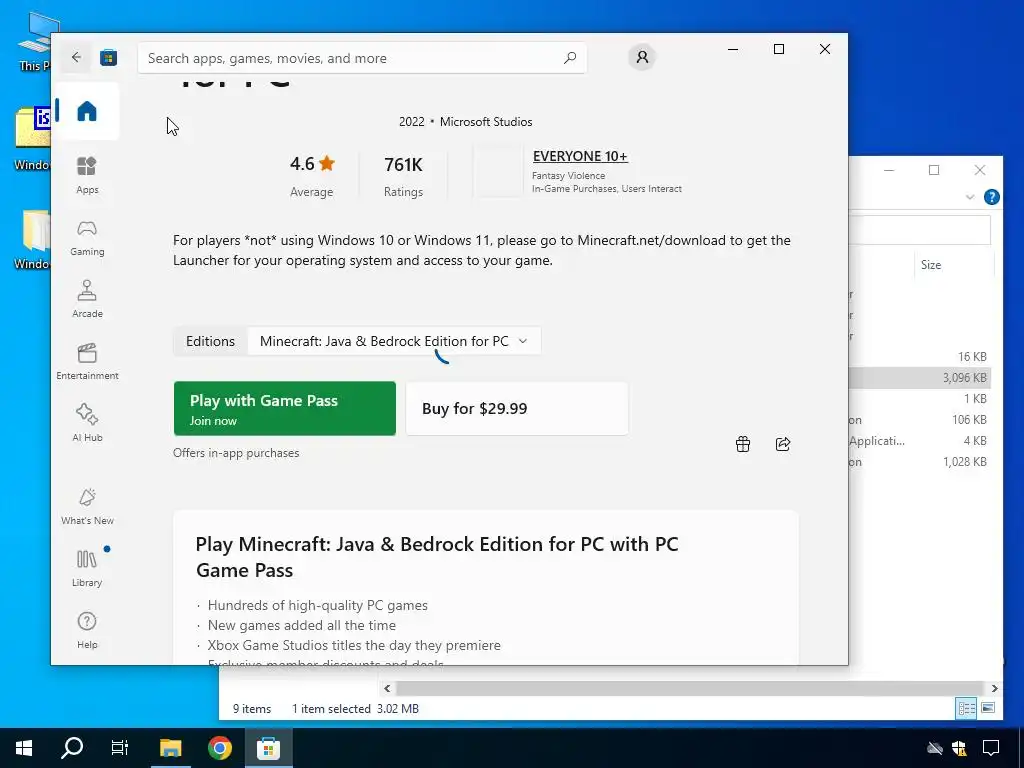Click the '9 items' status text
Image resolution: width=1024 pixels, height=768 pixels.
coord(251,709)
